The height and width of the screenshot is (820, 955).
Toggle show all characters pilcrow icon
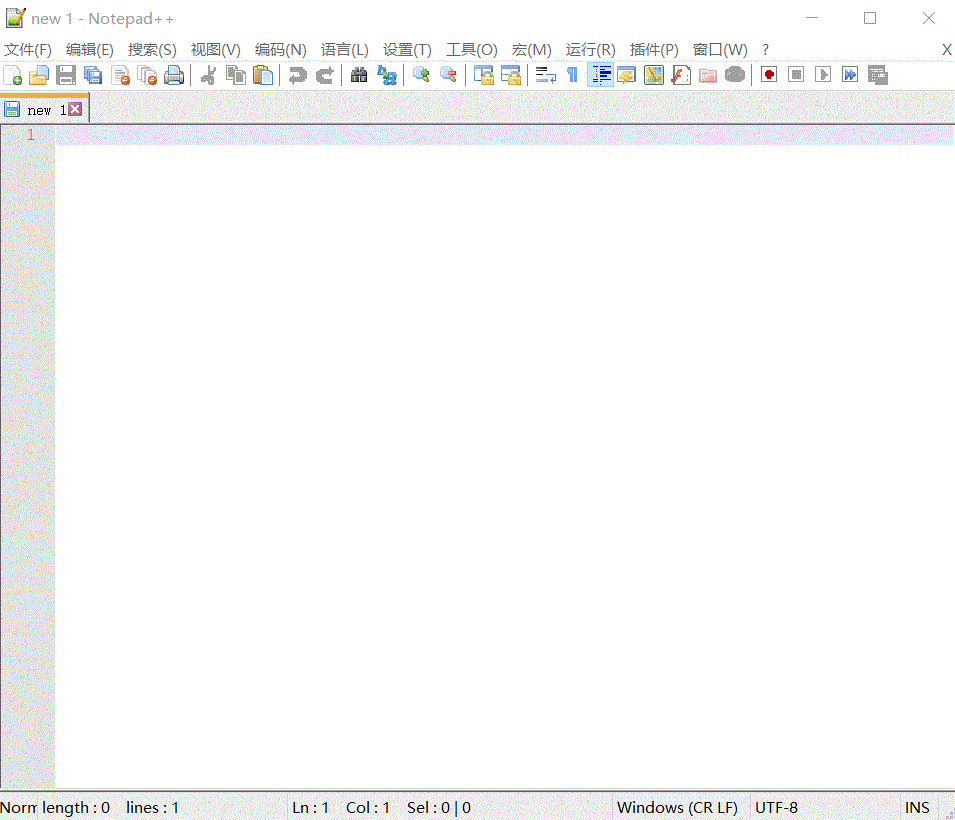click(572, 75)
